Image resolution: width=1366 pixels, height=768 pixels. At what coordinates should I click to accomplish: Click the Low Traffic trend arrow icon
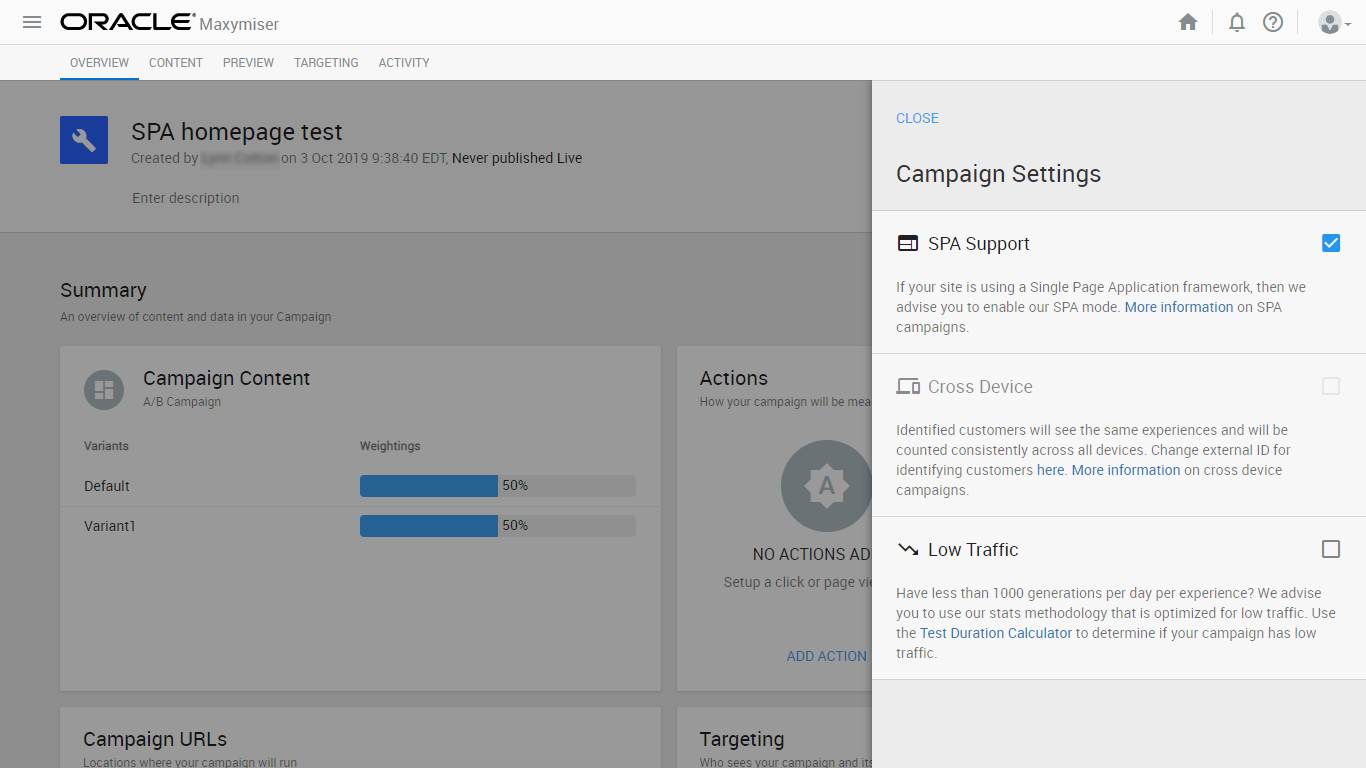[x=908, y=549]
